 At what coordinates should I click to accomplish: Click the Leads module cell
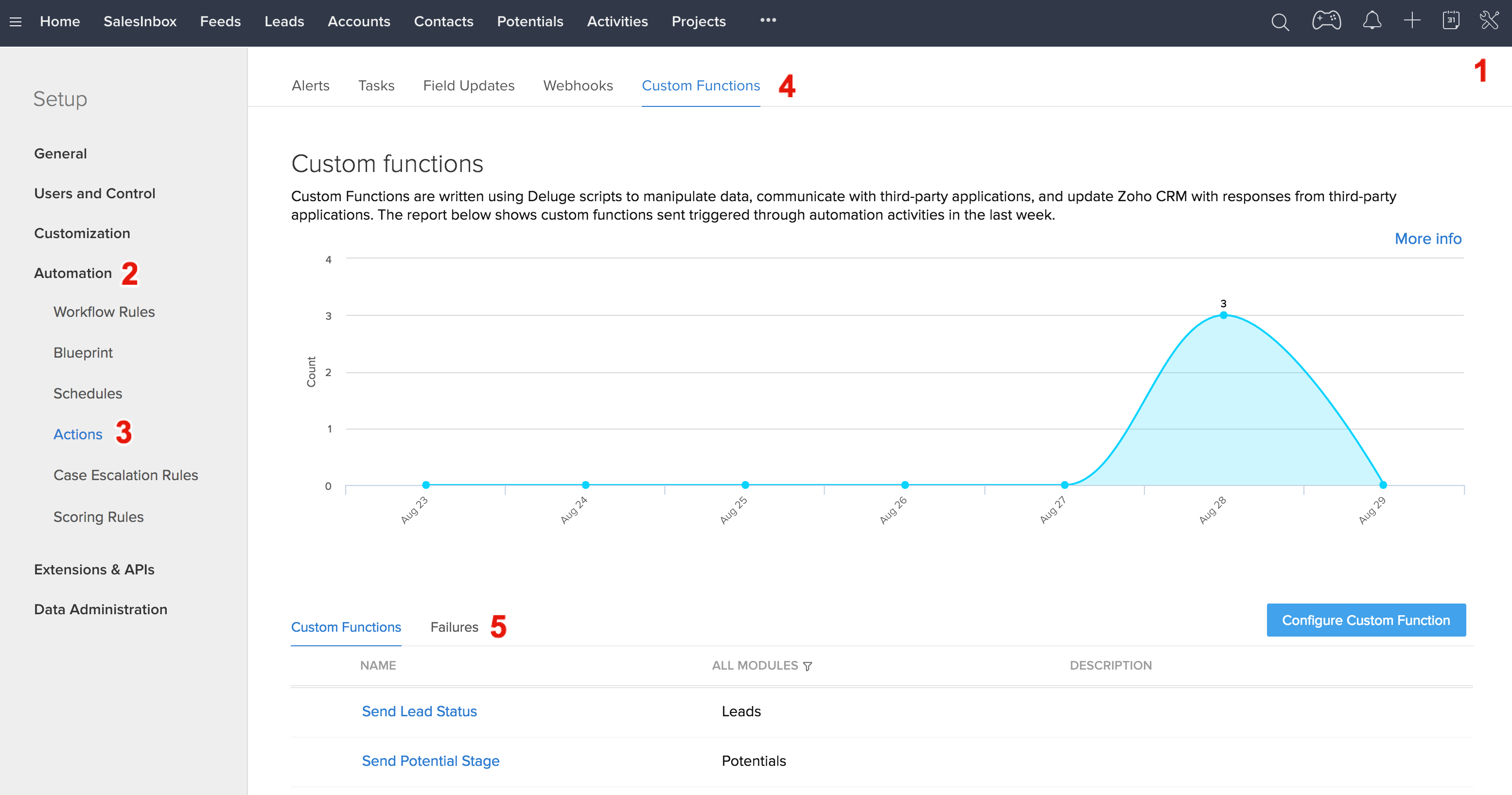tap(741, 712)
